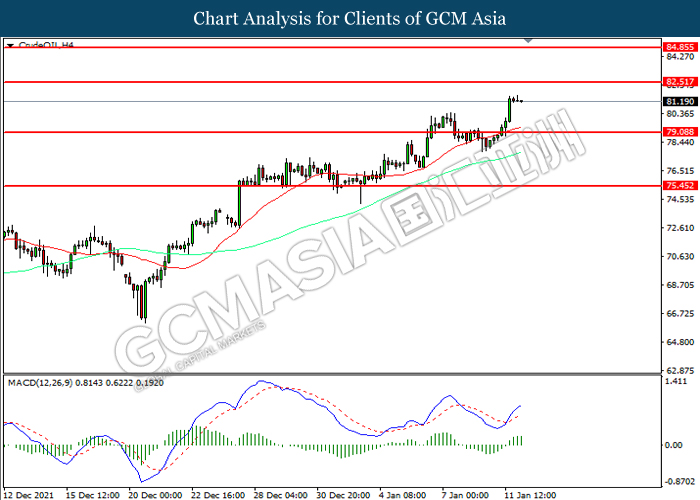Click the chart shift marker triangle at top
The width and height of the screenshot is (700, 500).
(528, 41)
